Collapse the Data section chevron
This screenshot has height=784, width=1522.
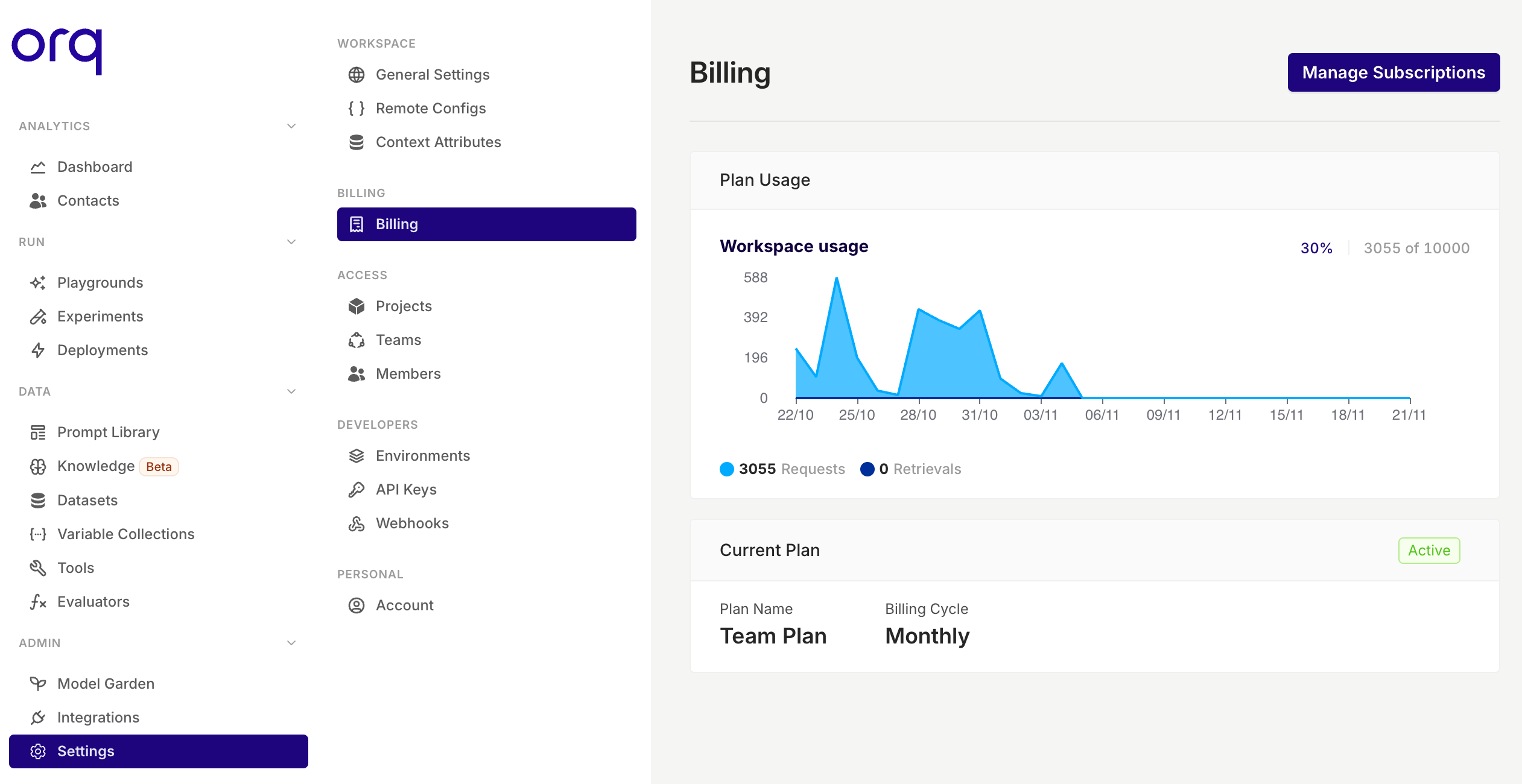(291, 391)
